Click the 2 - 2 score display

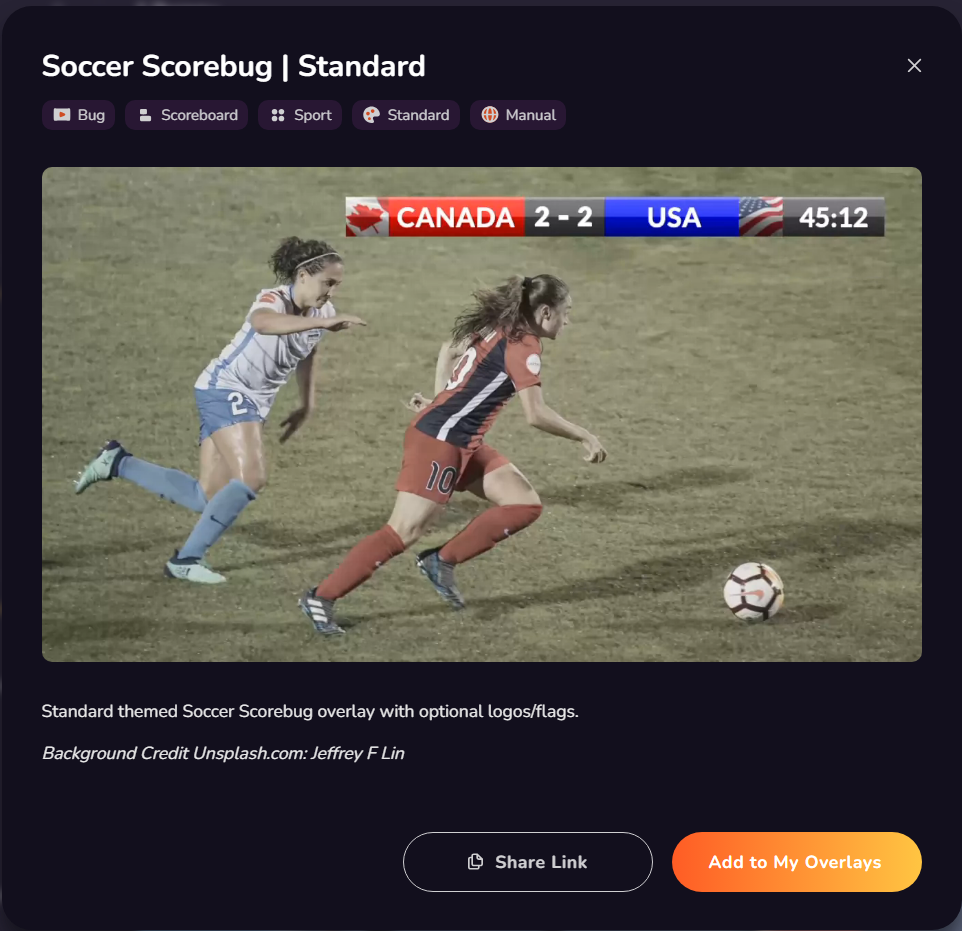[563, 217]
